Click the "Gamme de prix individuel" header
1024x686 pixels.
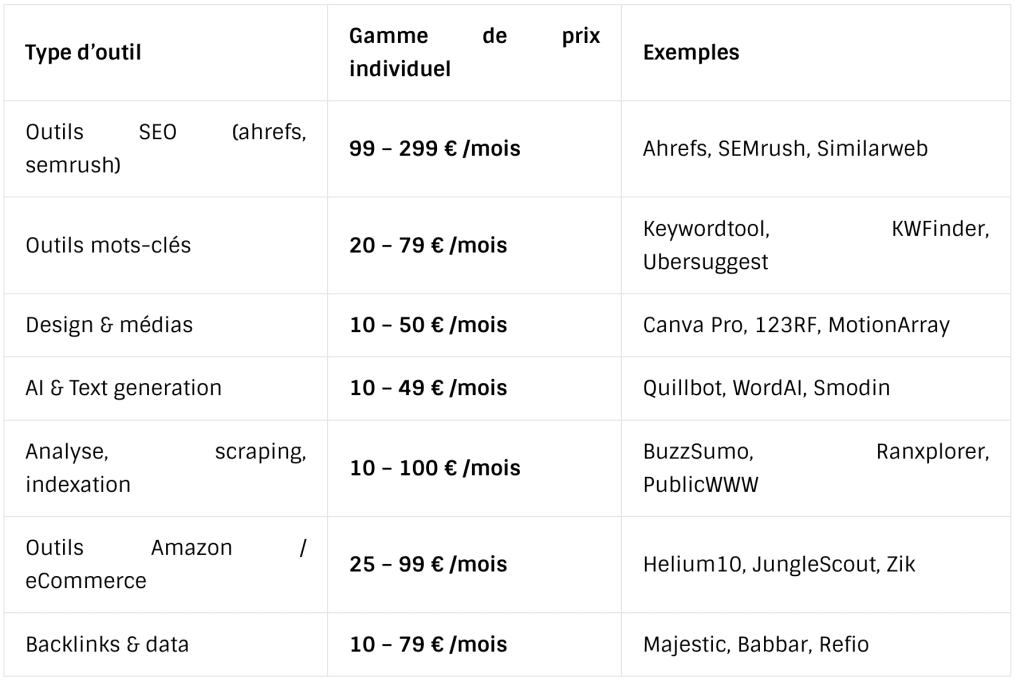[x=476, y=52]
